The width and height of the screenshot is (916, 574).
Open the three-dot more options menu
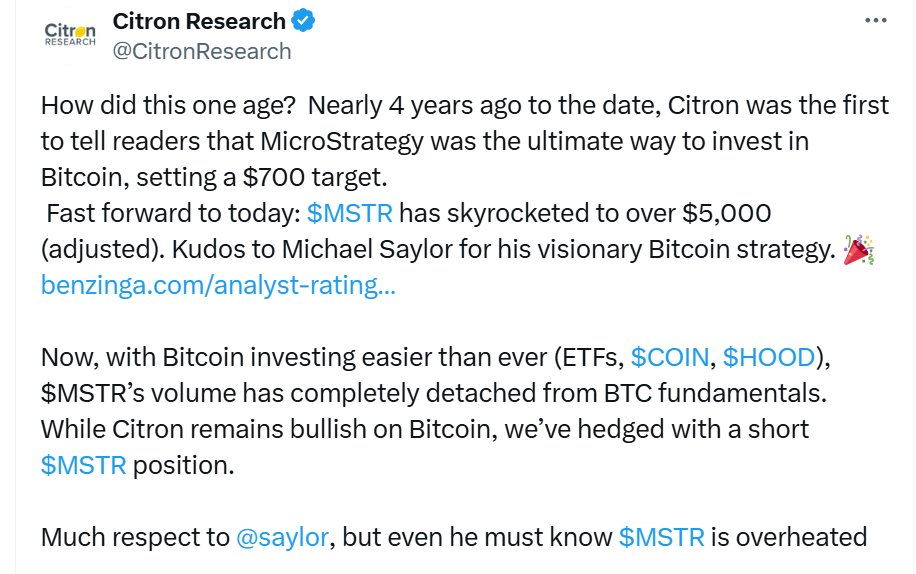pos(875,21)
